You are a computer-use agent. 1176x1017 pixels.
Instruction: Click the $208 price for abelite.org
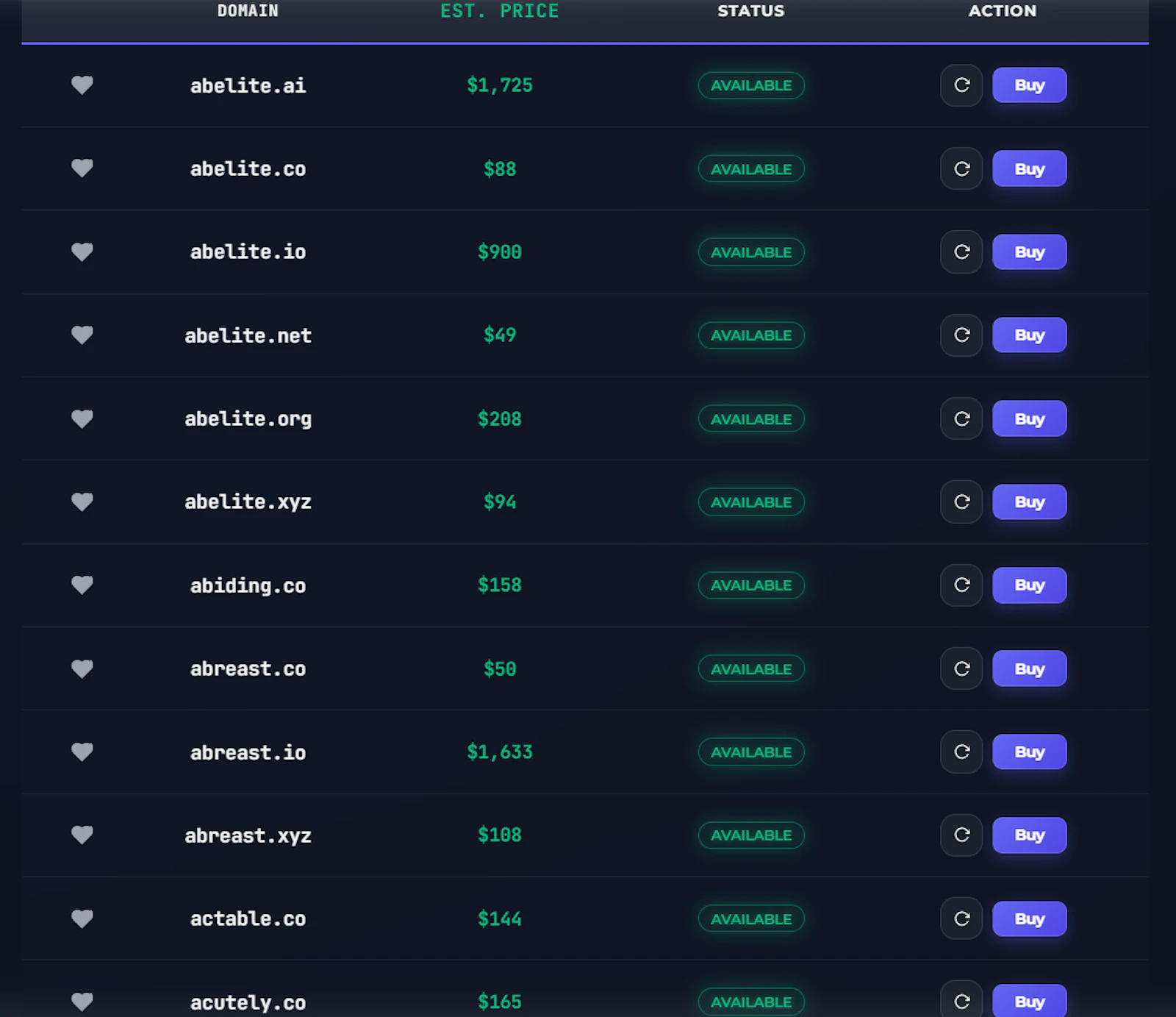click(x=500, y=418)
